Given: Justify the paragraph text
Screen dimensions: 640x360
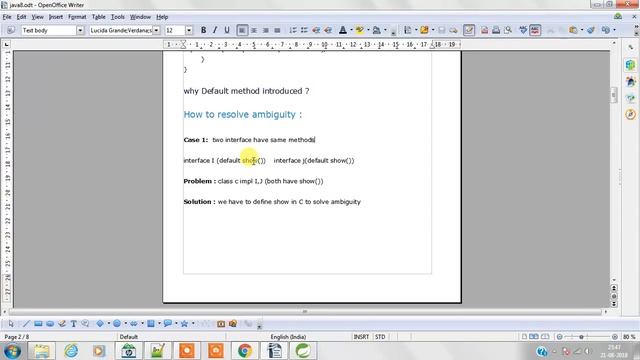Looking at the screenshot, I should tap(277, 30).
